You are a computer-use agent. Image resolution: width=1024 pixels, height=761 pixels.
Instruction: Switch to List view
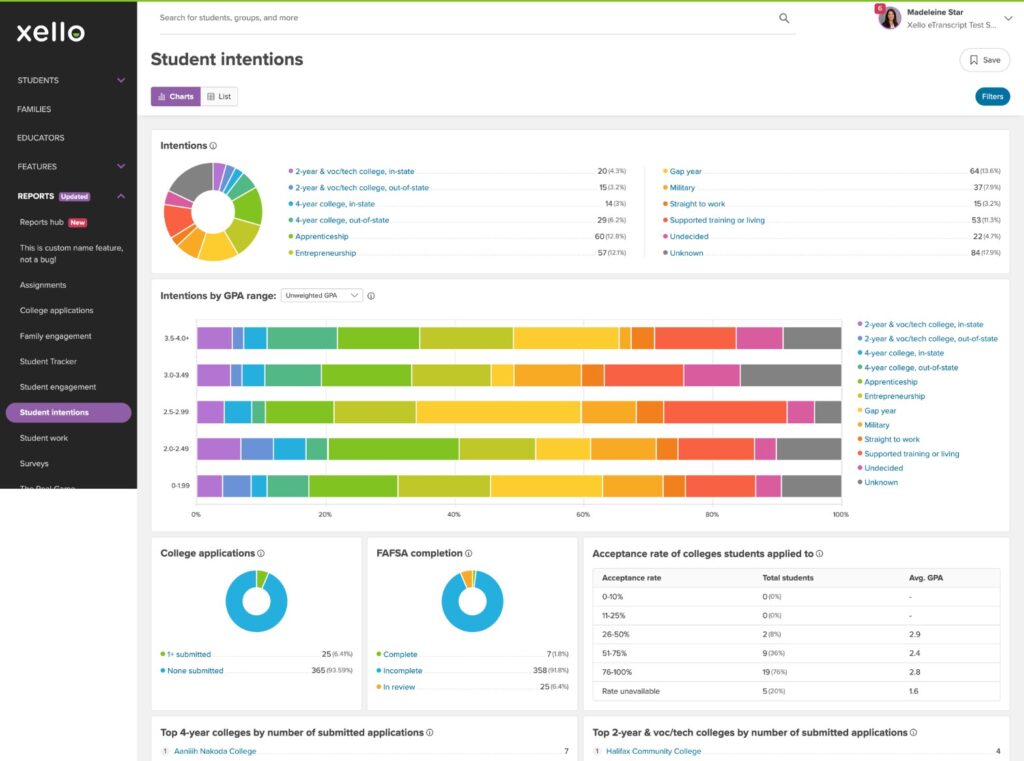[219, 97]
